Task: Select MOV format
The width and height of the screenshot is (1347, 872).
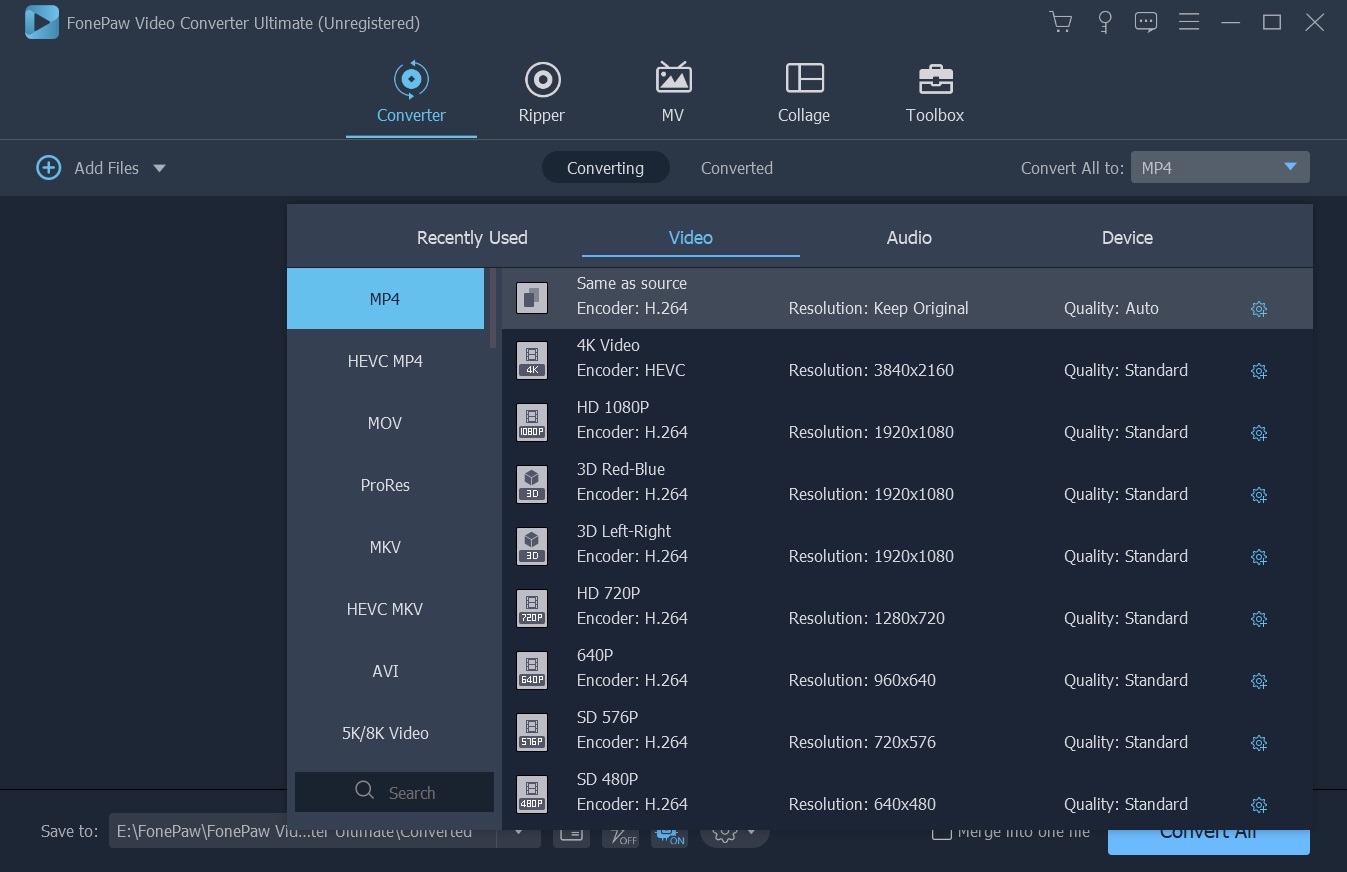Action: [385, 423]
